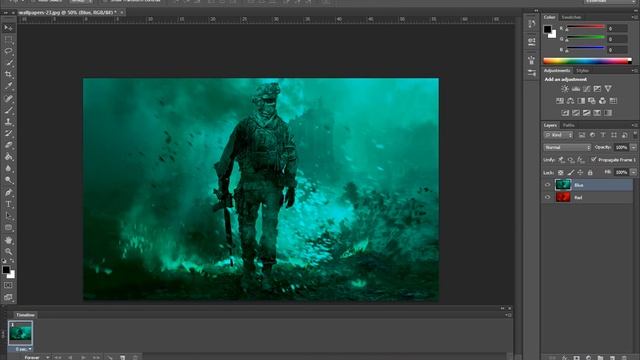Screen dimensions: 640x360
Task: Select the Pen tool
Action: coord(8,192)
